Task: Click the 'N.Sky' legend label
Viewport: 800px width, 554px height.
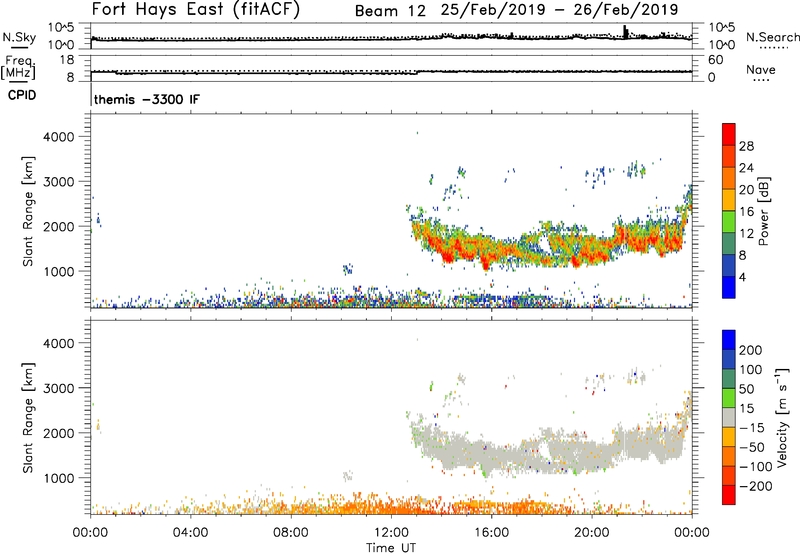Action: tap(19, 37)
